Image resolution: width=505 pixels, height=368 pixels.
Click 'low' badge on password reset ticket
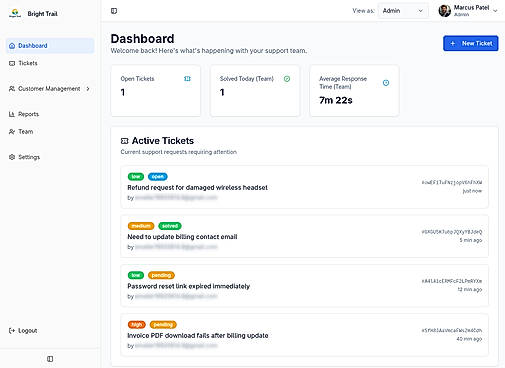click(x=136, y=275)
